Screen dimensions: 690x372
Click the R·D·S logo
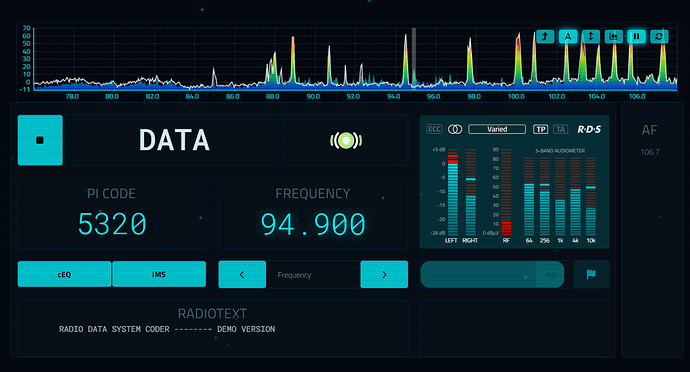point(589,129)
